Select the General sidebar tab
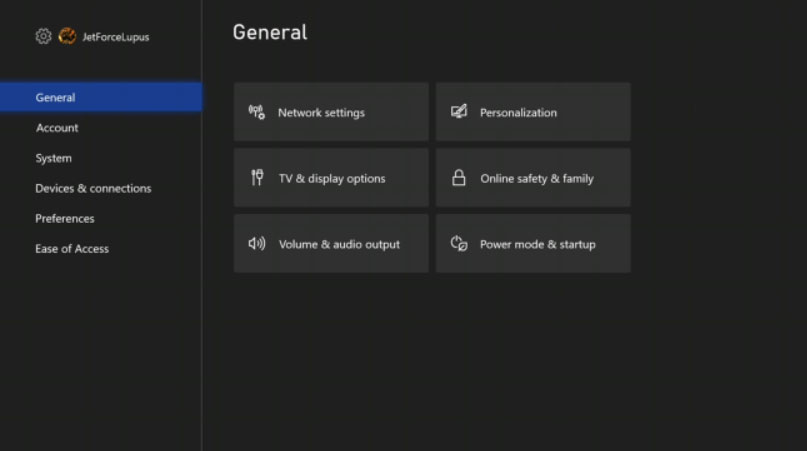This screenshot has height=451, width=807. (101, 97)
